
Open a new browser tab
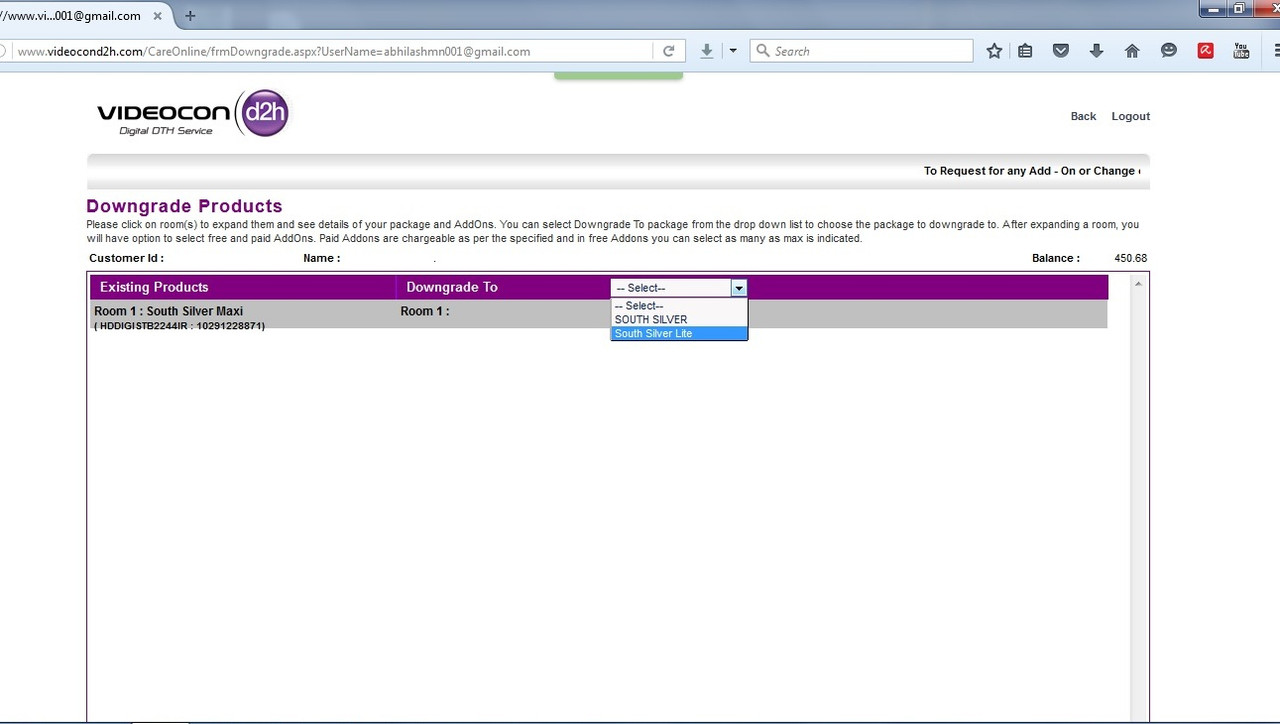coord(190,16)
